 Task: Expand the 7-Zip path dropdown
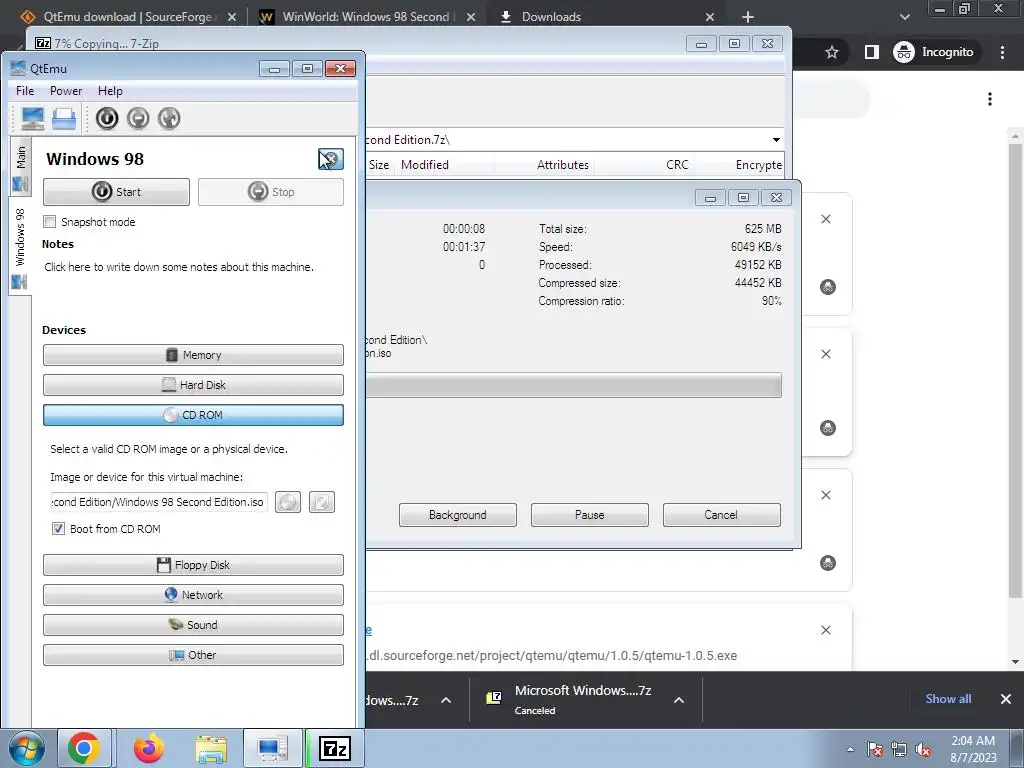tap(776, 140)
